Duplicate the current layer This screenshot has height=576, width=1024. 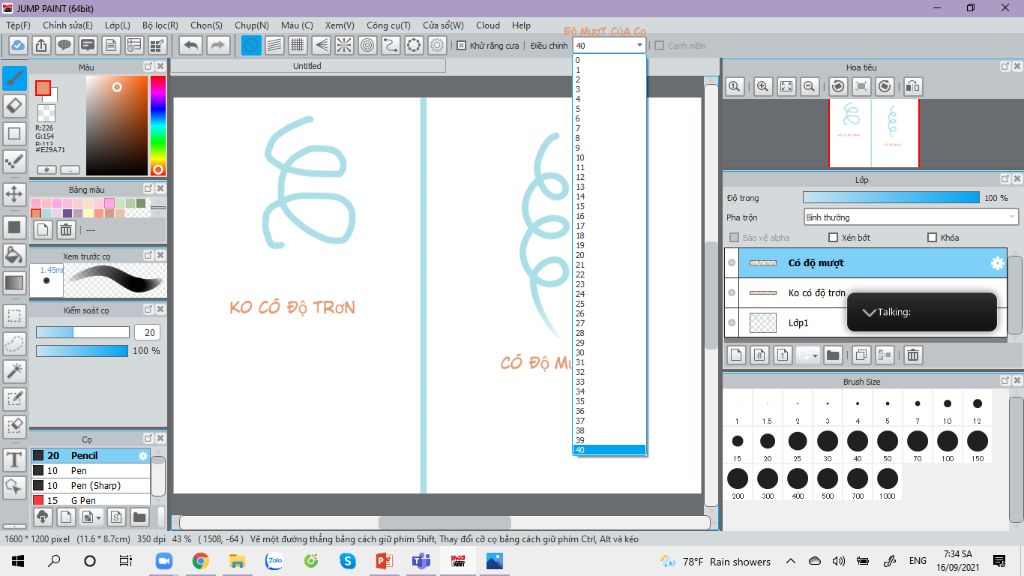(x=861, y=355)
